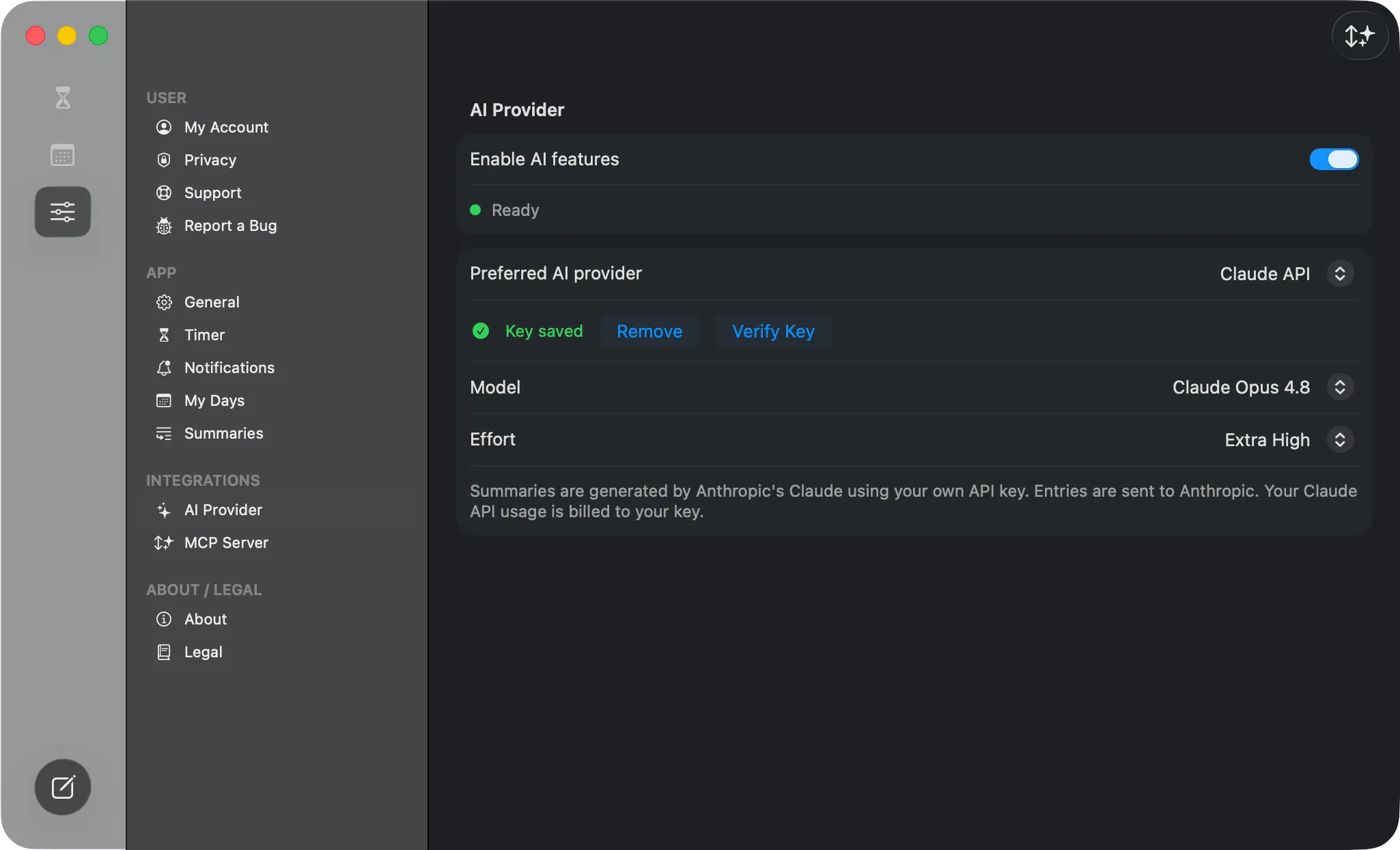Click the MCP Server icon in the settings list
The height and width of the screenshot is (850, 1400).
(x=164, y=543)
